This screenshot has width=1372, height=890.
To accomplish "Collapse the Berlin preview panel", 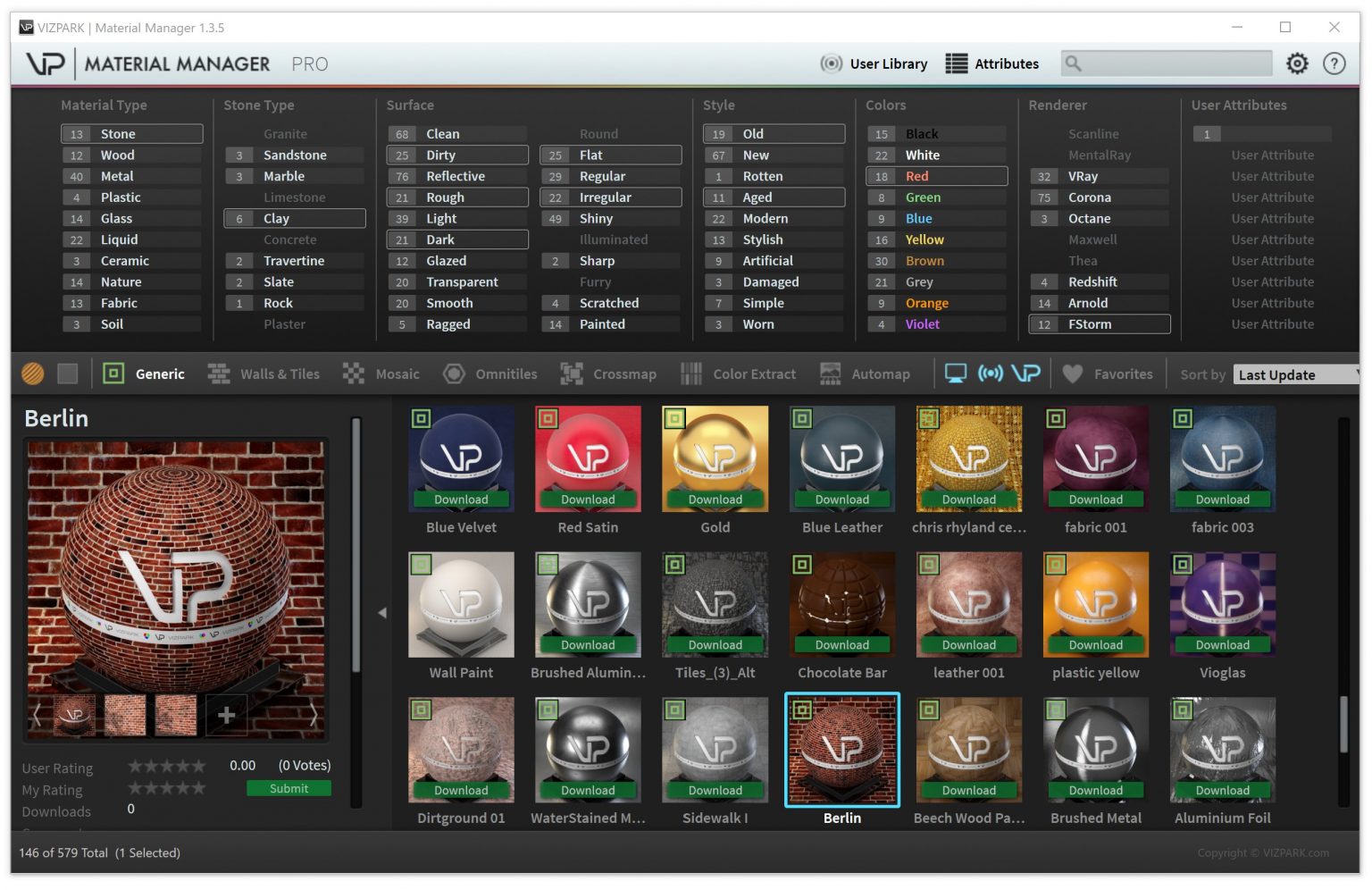I will pyautogui.click(x=382, y=613).
